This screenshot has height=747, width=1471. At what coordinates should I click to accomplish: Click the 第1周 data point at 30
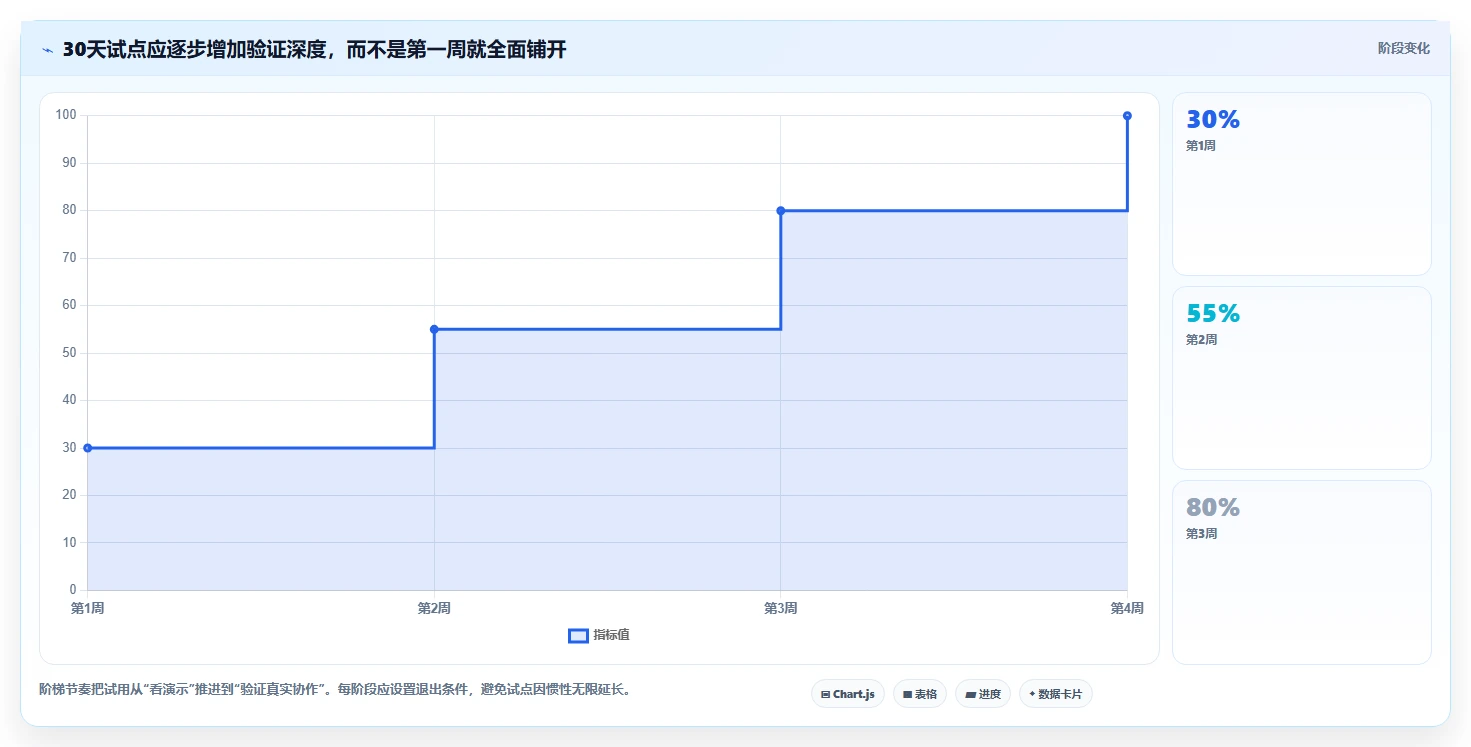click(x=88, y=448)
